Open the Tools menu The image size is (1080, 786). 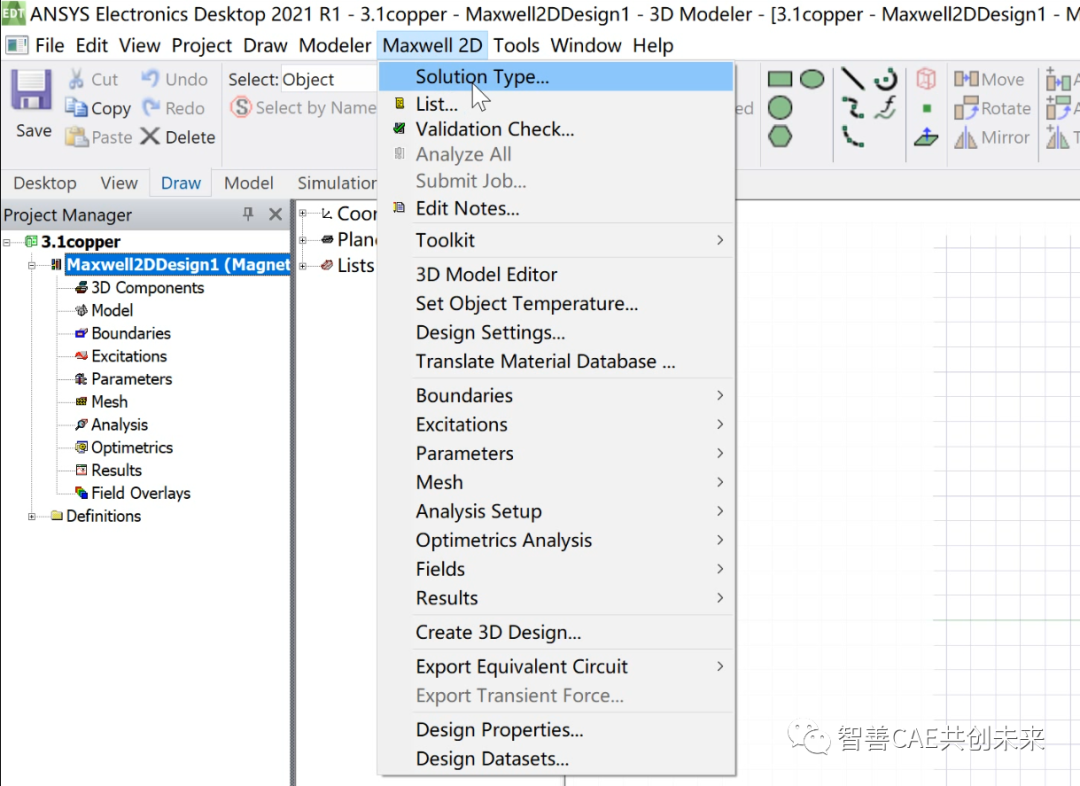[516, 45]
